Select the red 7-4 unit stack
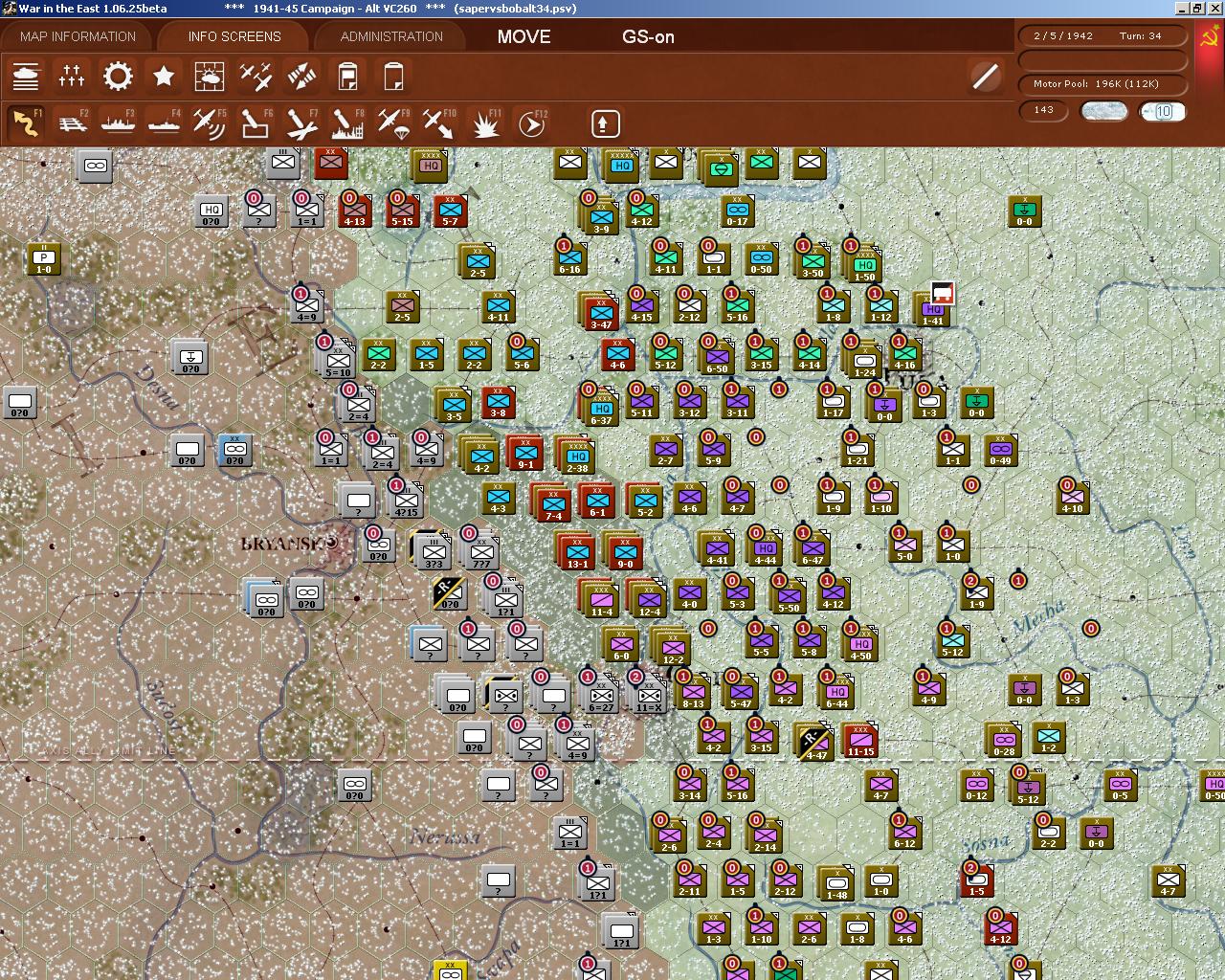Image resolution: width=1225 pixels, height=980 pixels. point(552,503)
